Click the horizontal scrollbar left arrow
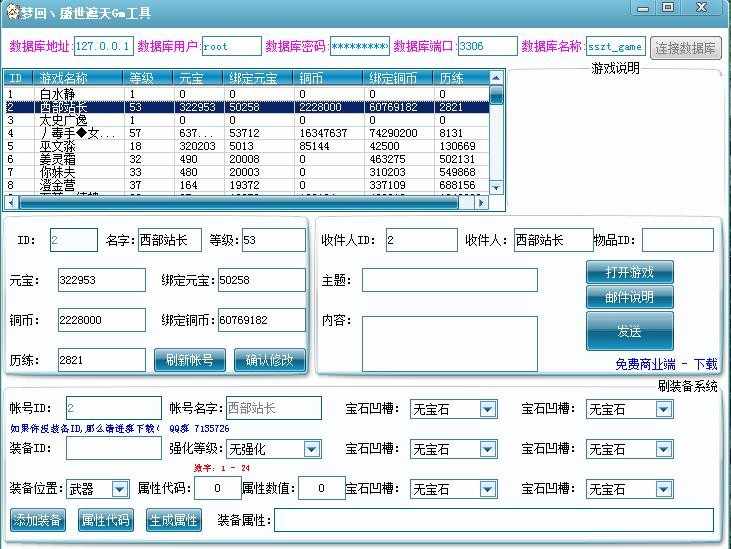The height and width of the screenshot is (549, 731). coord(12,203)
